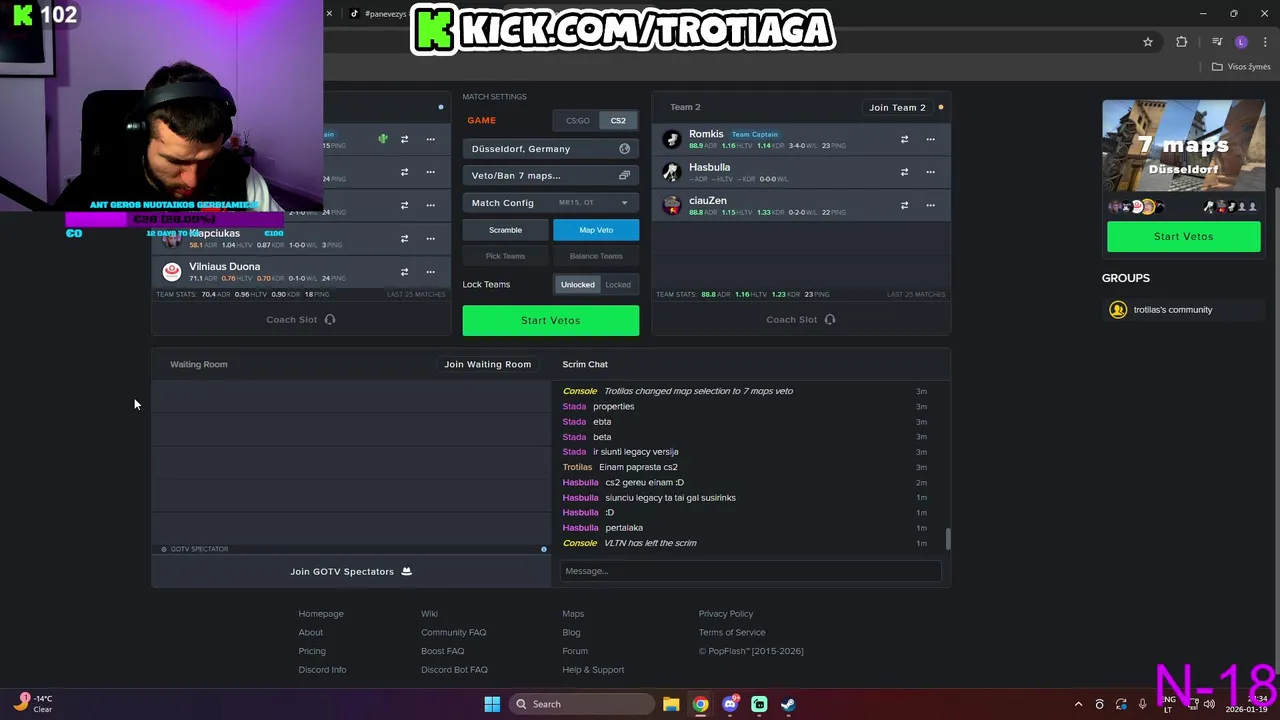
Task: Swap Vilniaus Duona to the other team
Action: 404,272
